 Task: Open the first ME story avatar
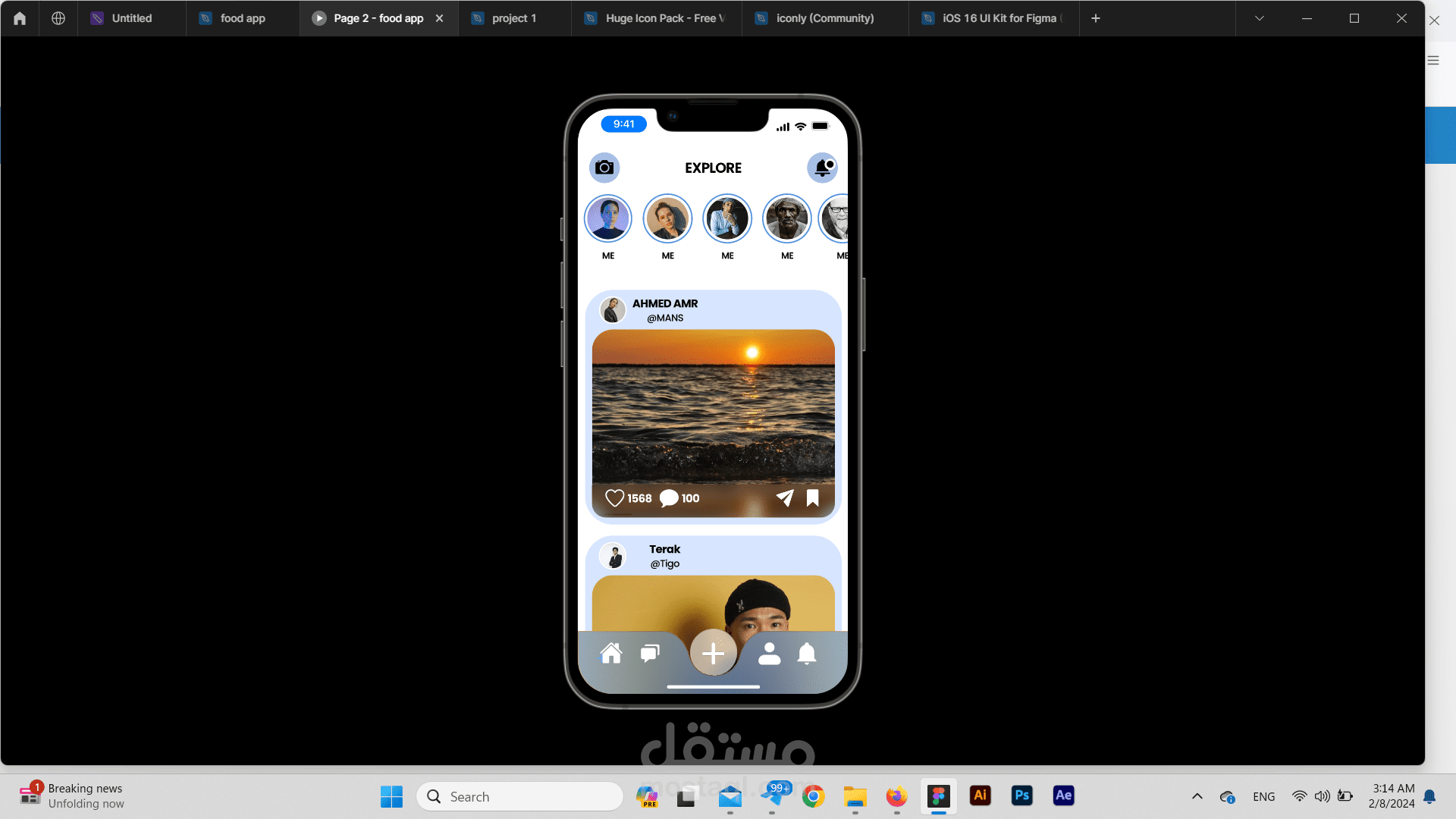pos(607,218)
